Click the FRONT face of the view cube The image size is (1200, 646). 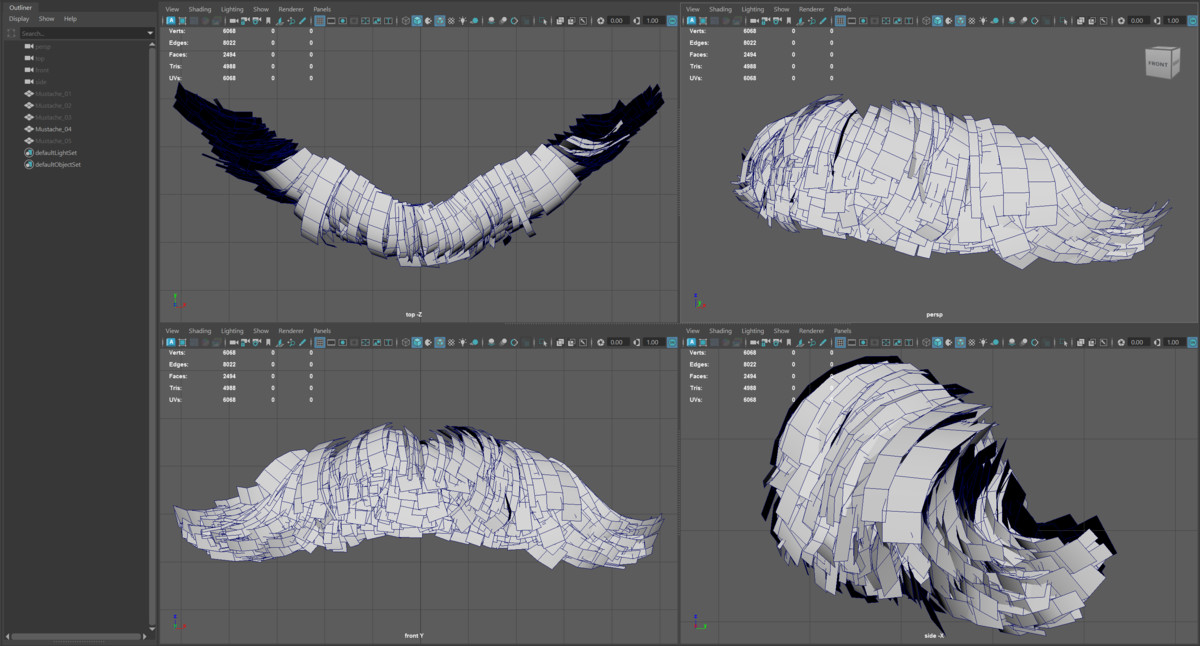1158,64
